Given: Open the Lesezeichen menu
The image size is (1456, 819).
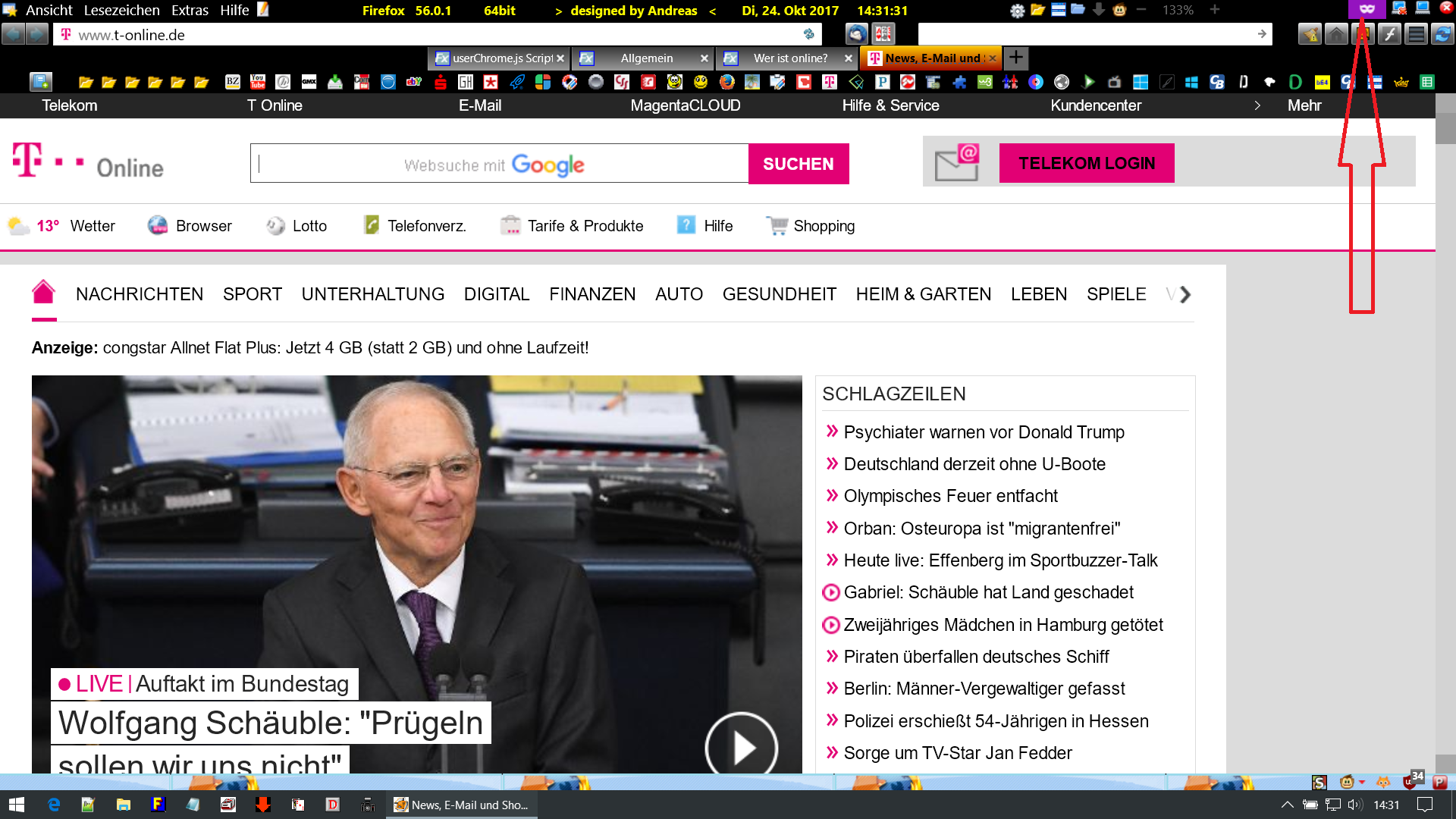Looking at the screenshot, I should pos(121,11).
